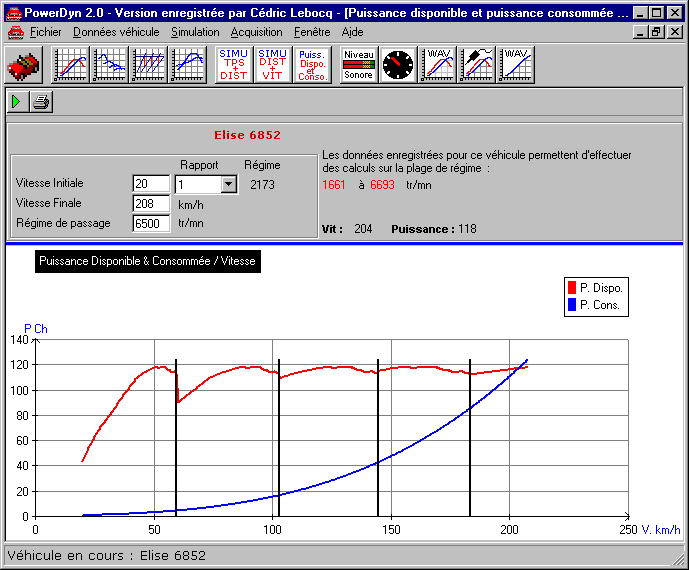Viewport: 689px width, 570px height.
Task: Click the tachometer gauge icon
Action: coord(398,65)
